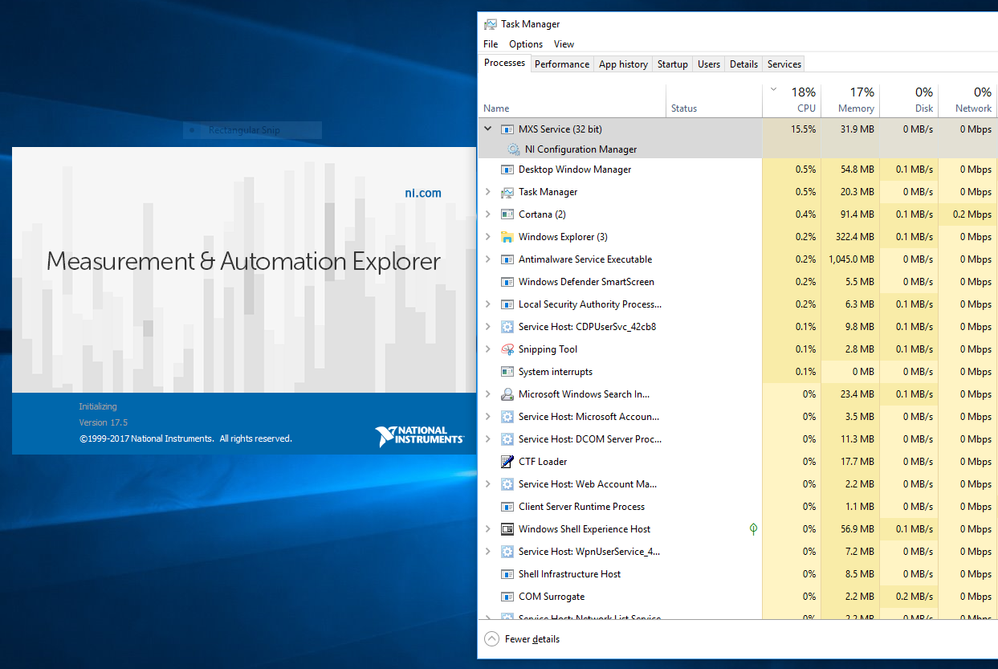Expand the Antimalware Service Executable entry

[488, 259]
